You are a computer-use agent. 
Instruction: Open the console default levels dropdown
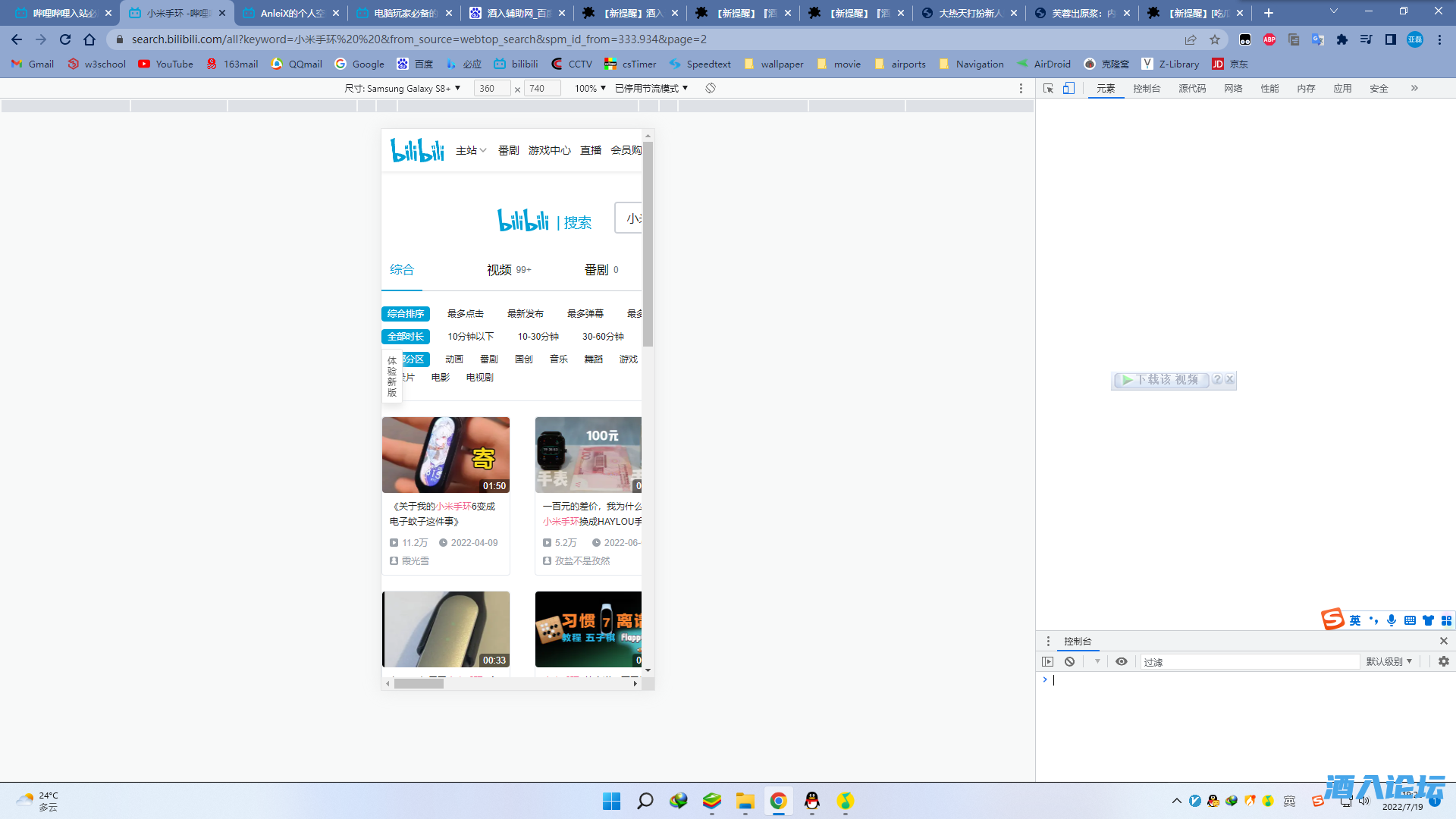tap(1389, 661)
